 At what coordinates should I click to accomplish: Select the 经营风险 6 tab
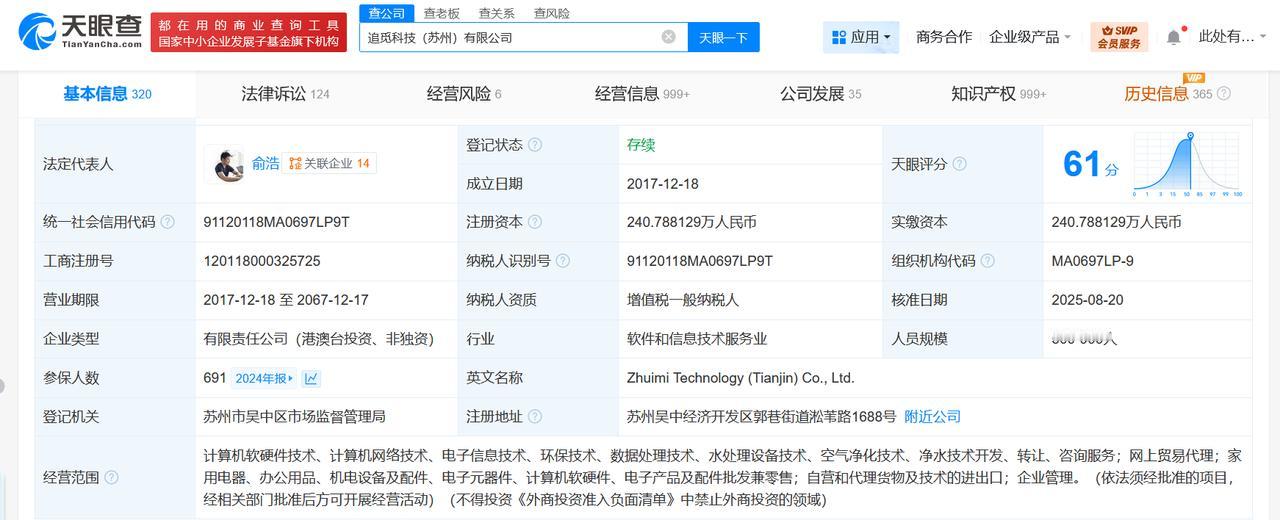click(x=464, y=94)
